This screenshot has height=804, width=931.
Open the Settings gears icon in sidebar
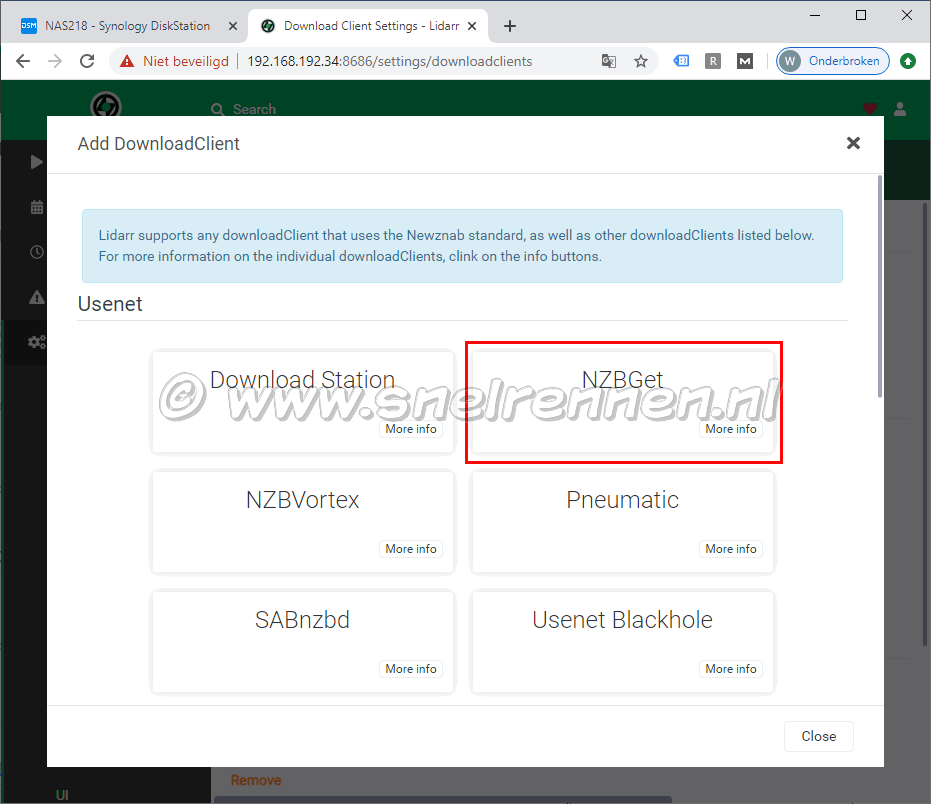[36, 342]
